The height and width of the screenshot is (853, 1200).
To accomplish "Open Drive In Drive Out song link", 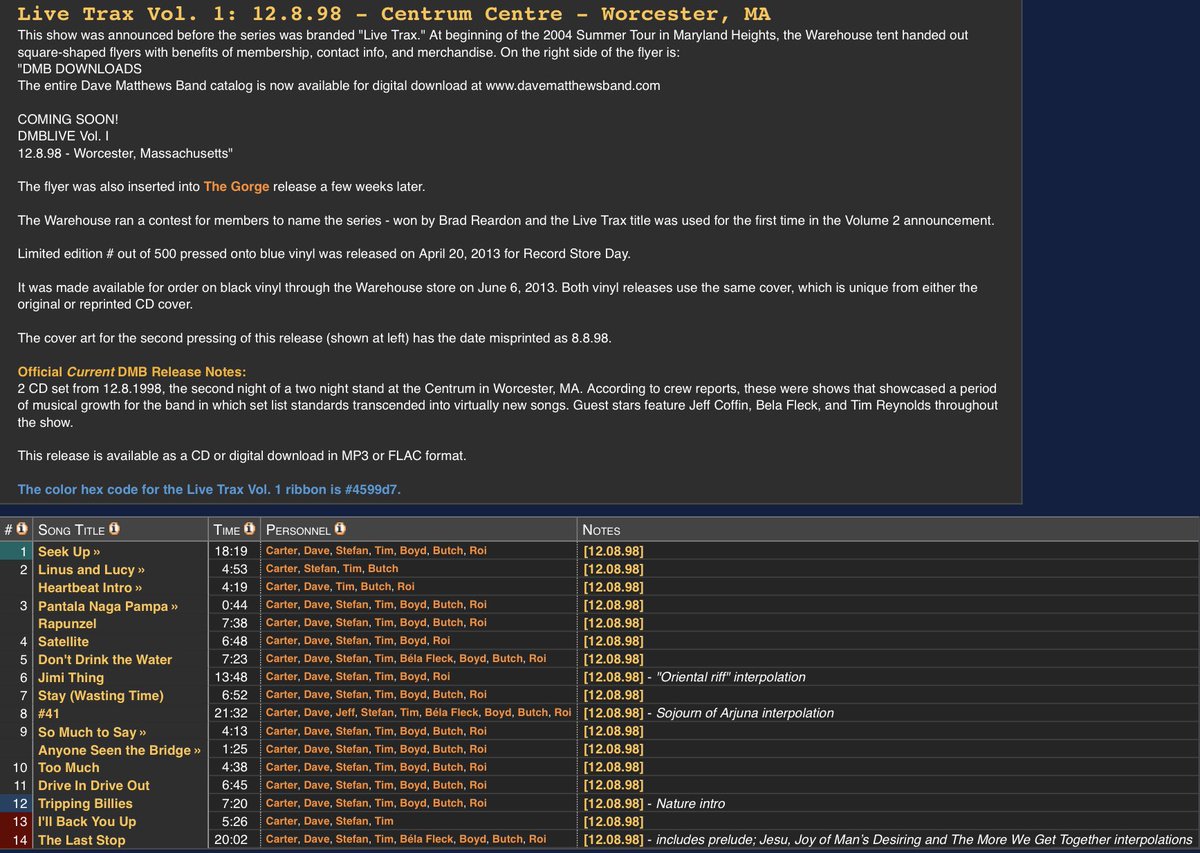I will (94, 786).
